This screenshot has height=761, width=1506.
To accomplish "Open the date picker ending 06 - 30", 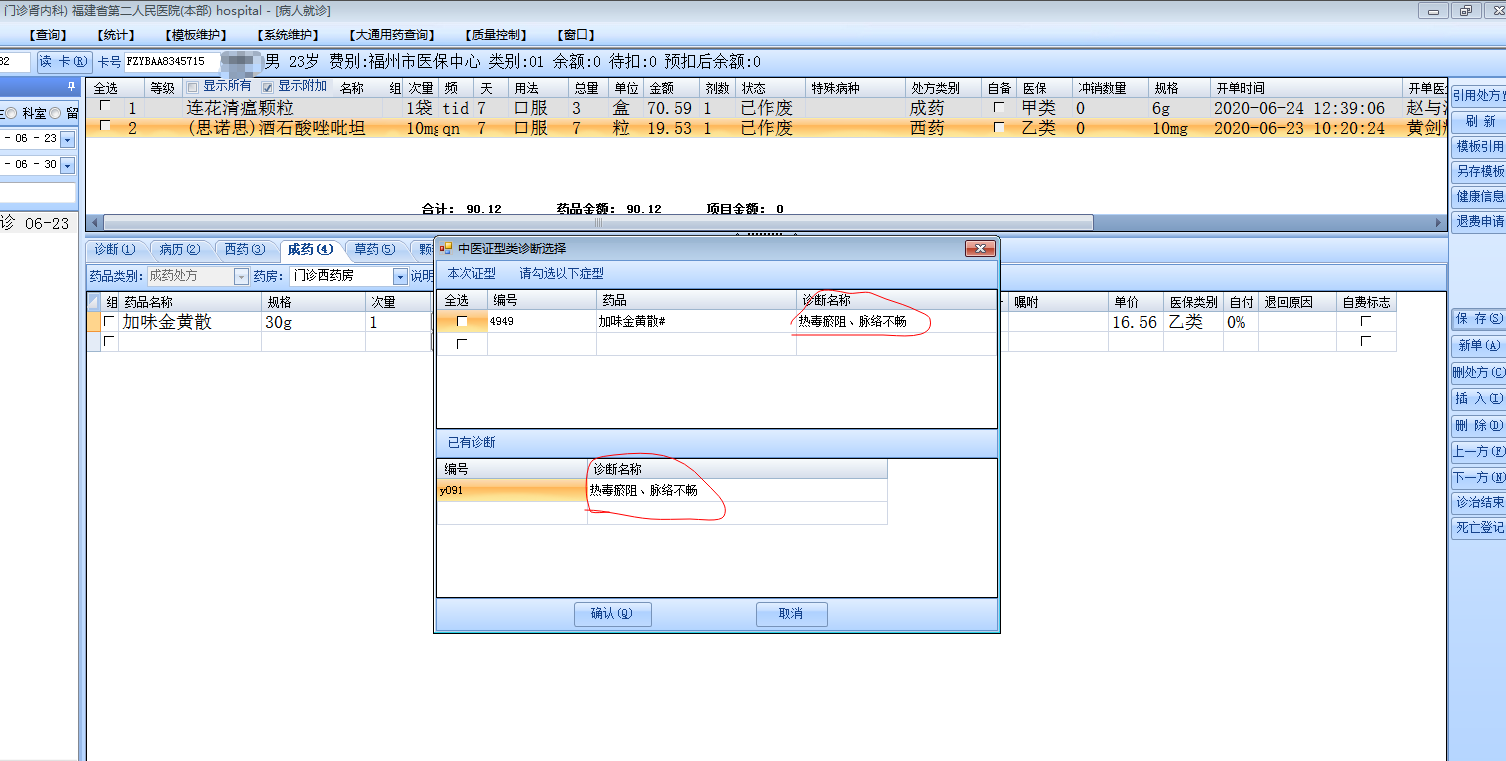I will 67,165.
